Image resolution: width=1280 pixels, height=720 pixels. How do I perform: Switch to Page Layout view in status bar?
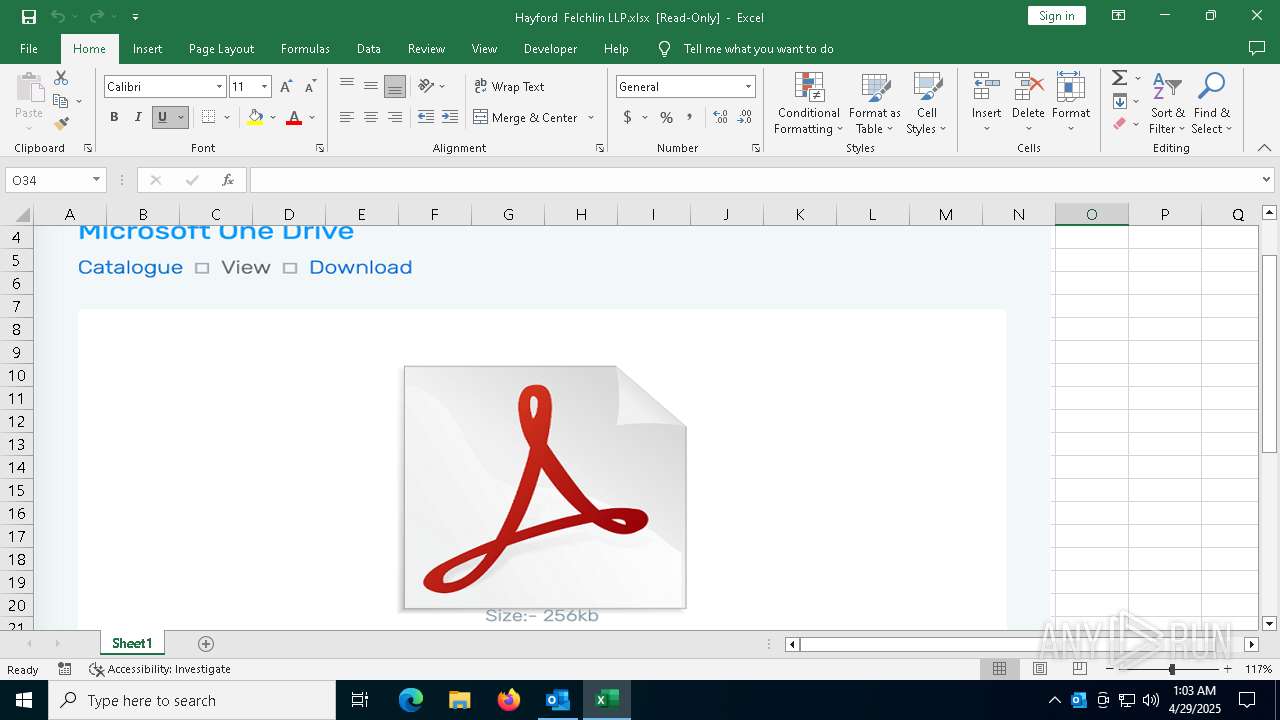click(x=1039, y=669)
